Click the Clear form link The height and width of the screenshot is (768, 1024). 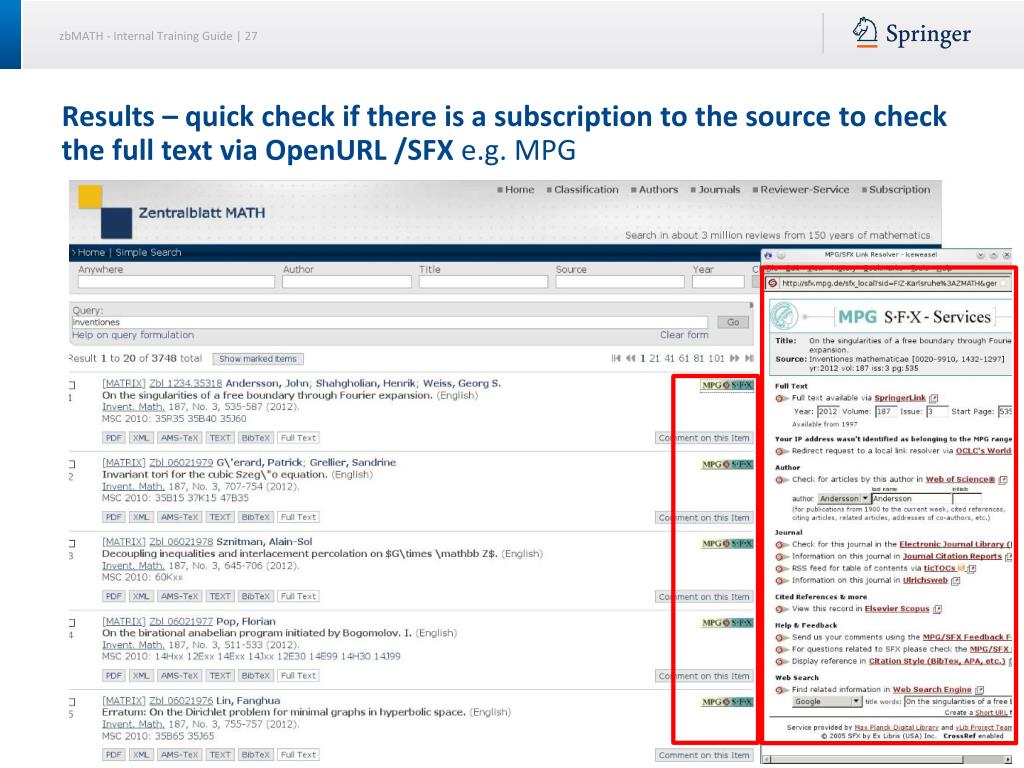(684, 335)
